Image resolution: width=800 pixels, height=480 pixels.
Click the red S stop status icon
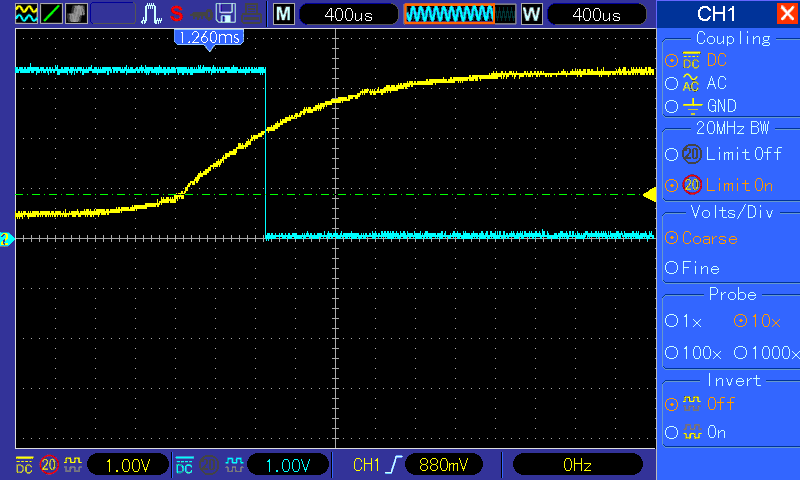coord(177,14)
